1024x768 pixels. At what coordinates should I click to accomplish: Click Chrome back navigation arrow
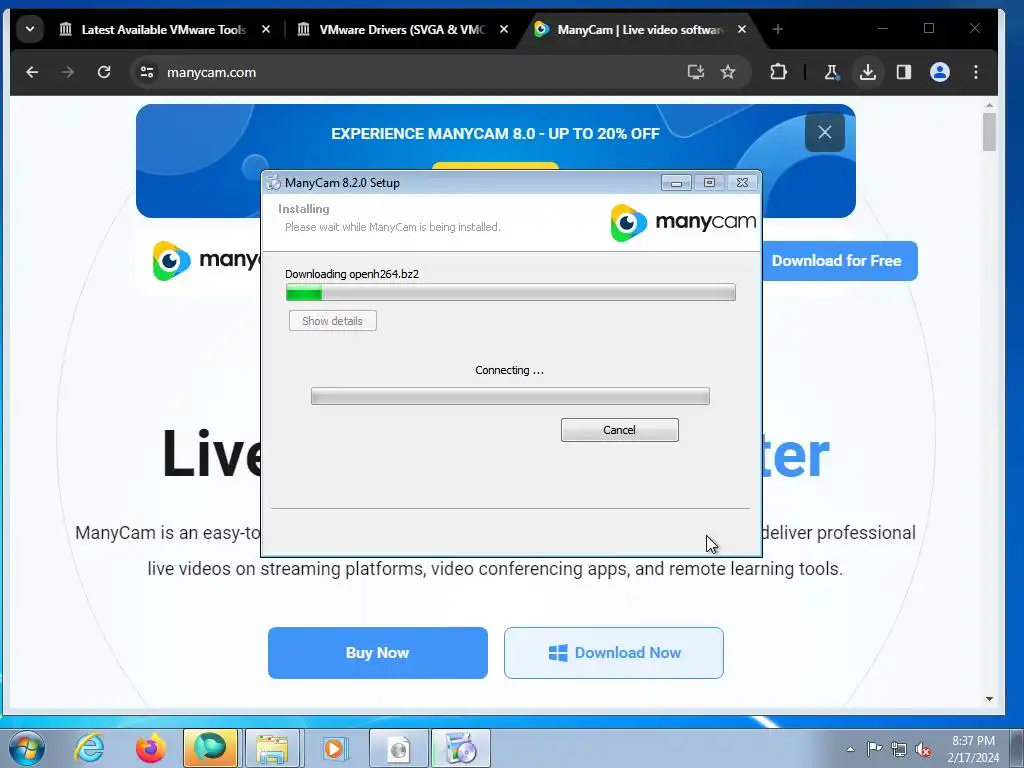pyautogui.click(x=32, y=72)
